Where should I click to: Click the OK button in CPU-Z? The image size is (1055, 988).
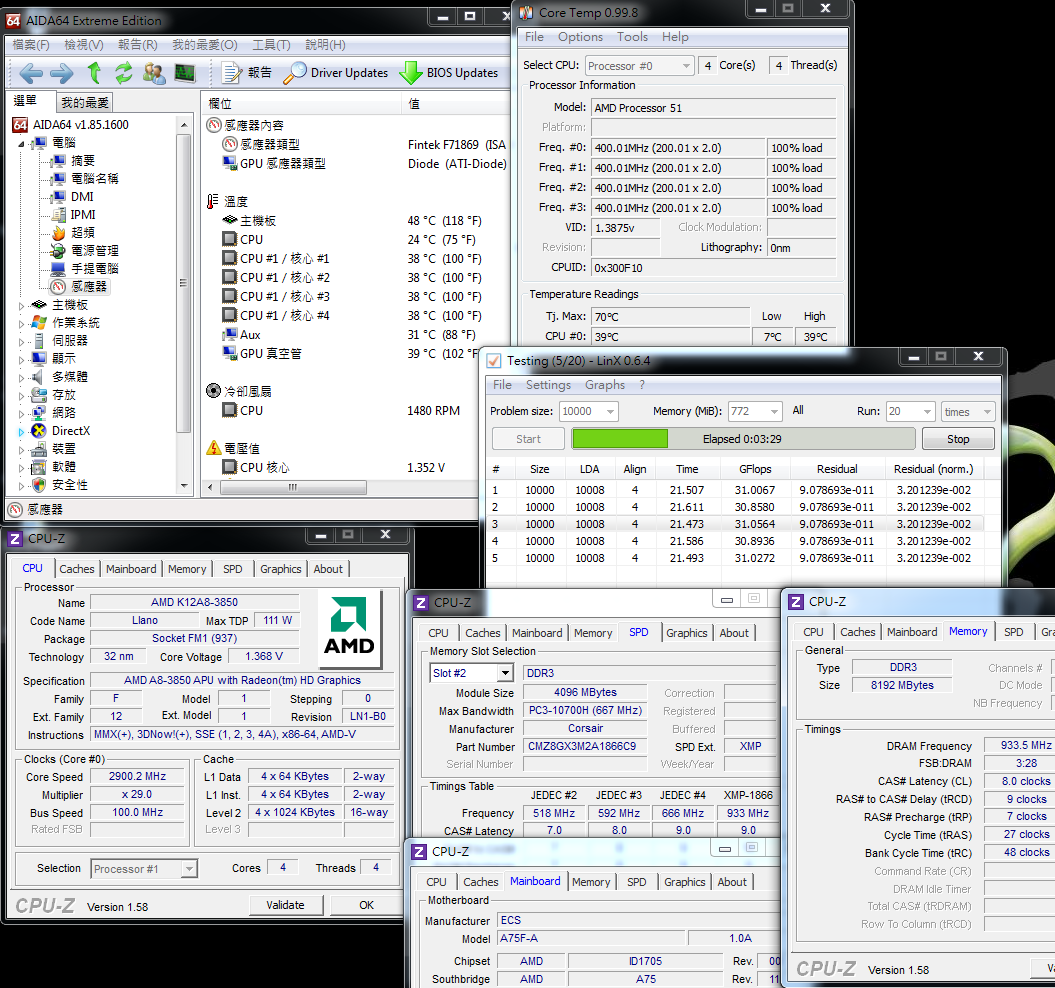point(367,905)
